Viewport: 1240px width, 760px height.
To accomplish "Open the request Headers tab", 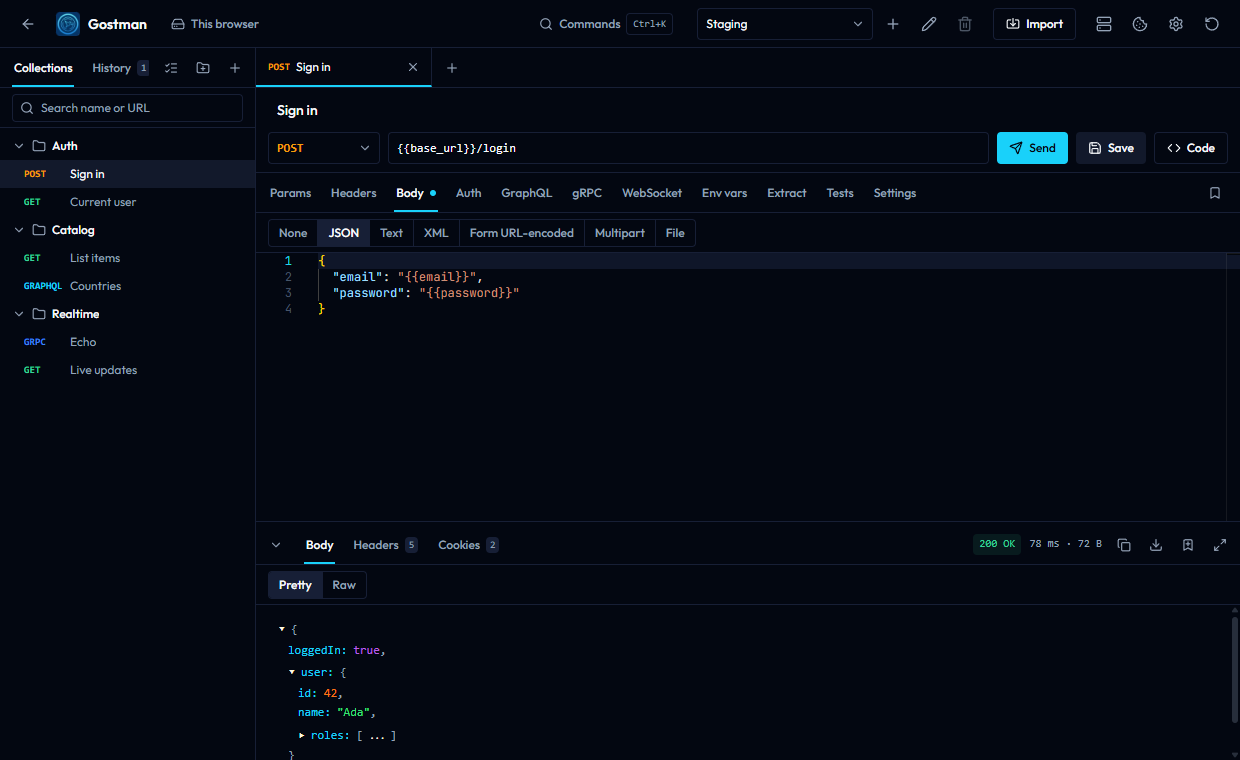I will click(354, 193).
